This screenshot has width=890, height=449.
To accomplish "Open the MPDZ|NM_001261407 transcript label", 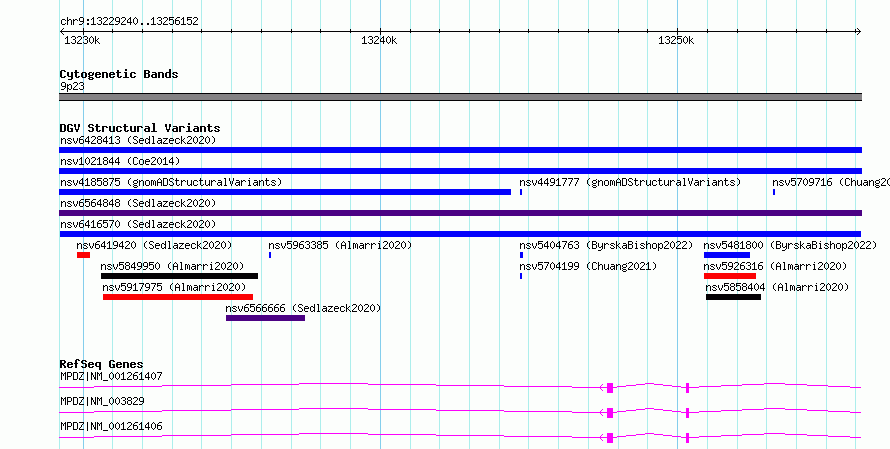I will pos(111,376).
